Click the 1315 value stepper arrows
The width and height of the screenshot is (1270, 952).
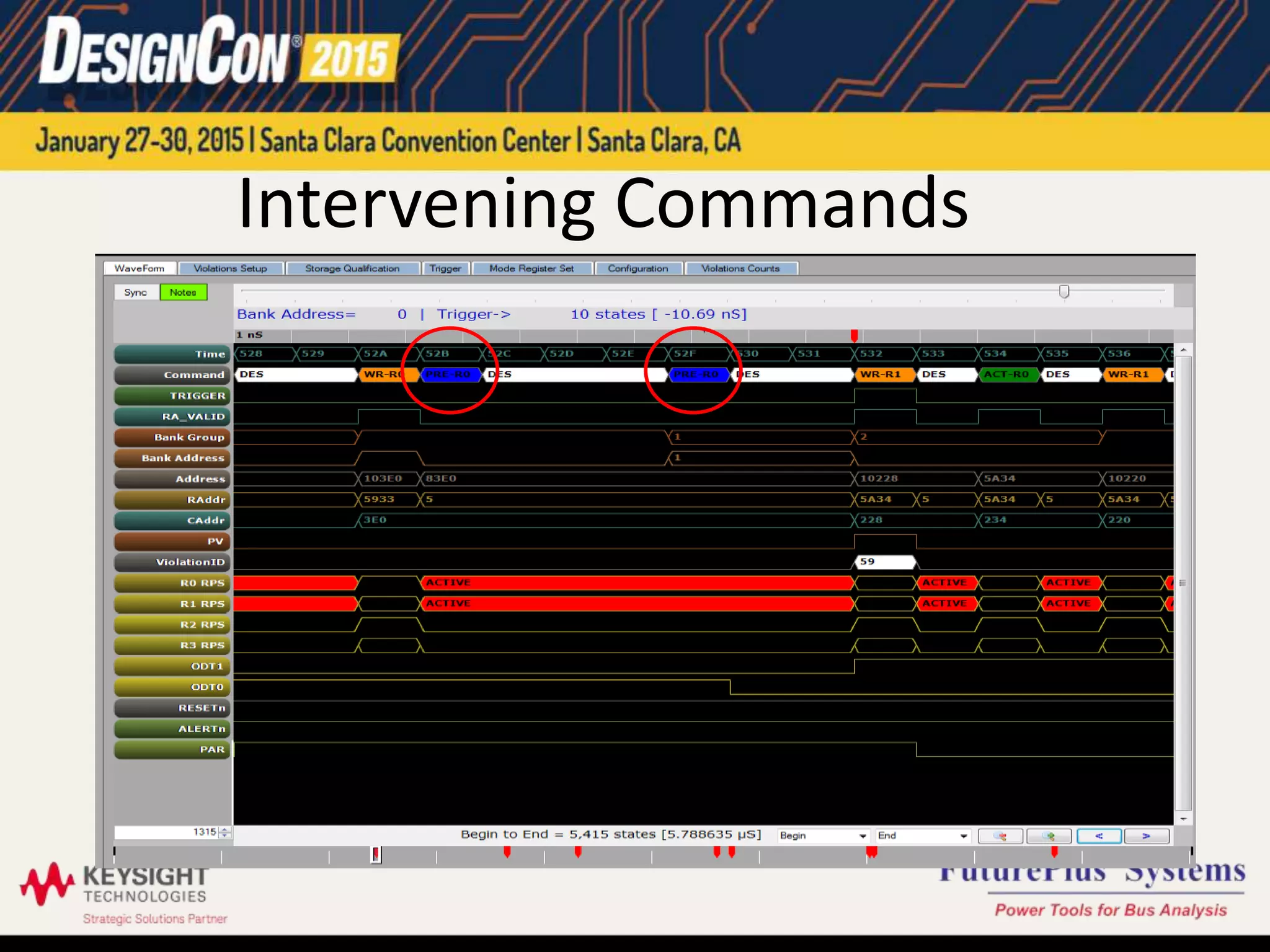tap(225, 832)
